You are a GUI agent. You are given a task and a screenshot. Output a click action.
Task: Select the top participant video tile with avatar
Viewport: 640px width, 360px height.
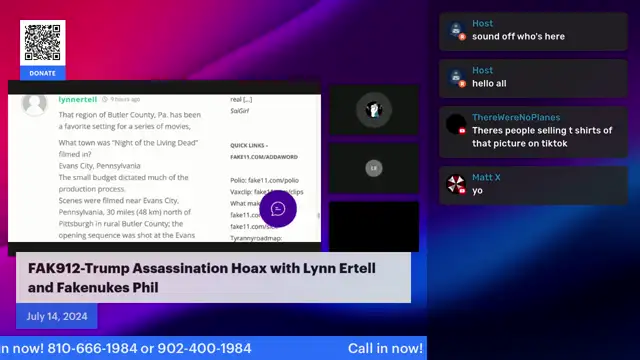pos(374,110)
